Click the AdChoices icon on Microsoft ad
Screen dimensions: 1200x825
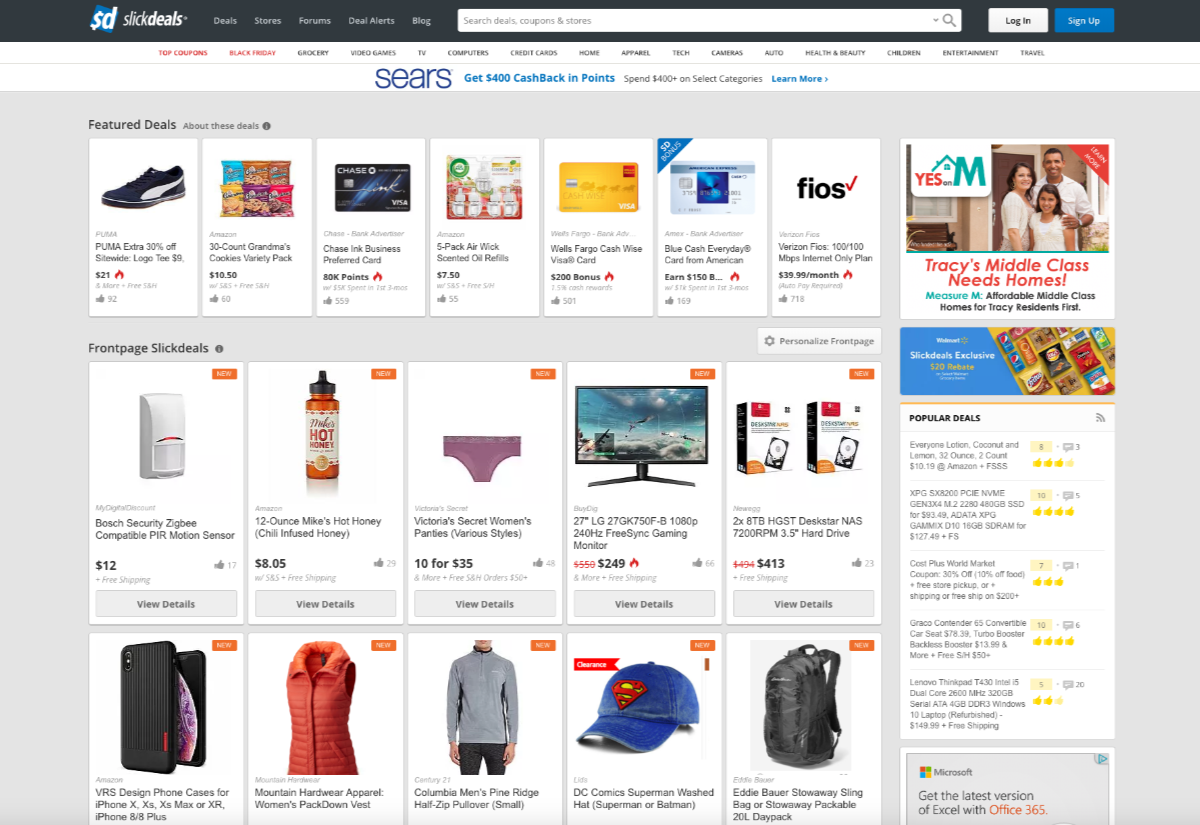[1102, 759]
